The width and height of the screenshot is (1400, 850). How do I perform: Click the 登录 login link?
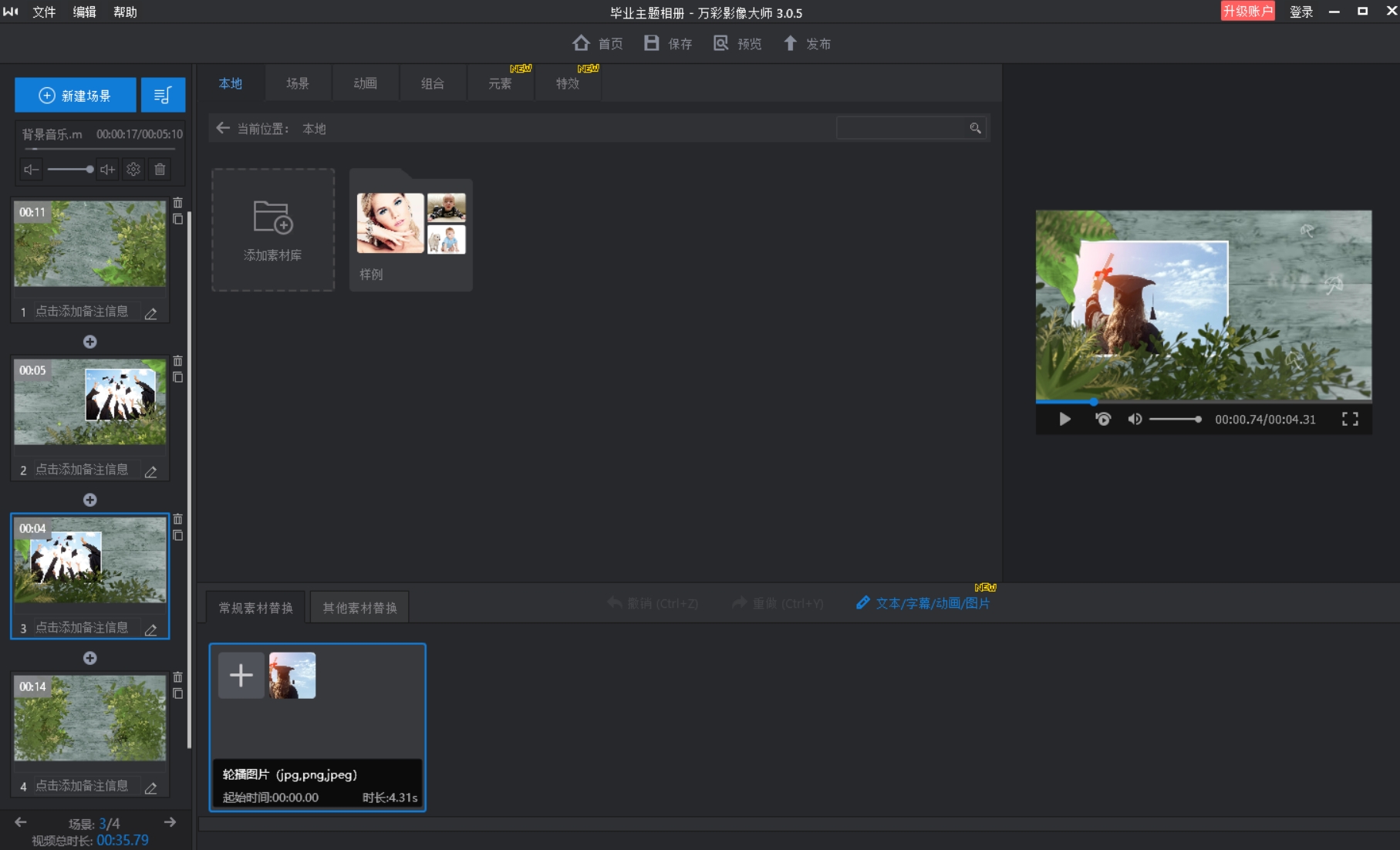tap(1301, 12)
